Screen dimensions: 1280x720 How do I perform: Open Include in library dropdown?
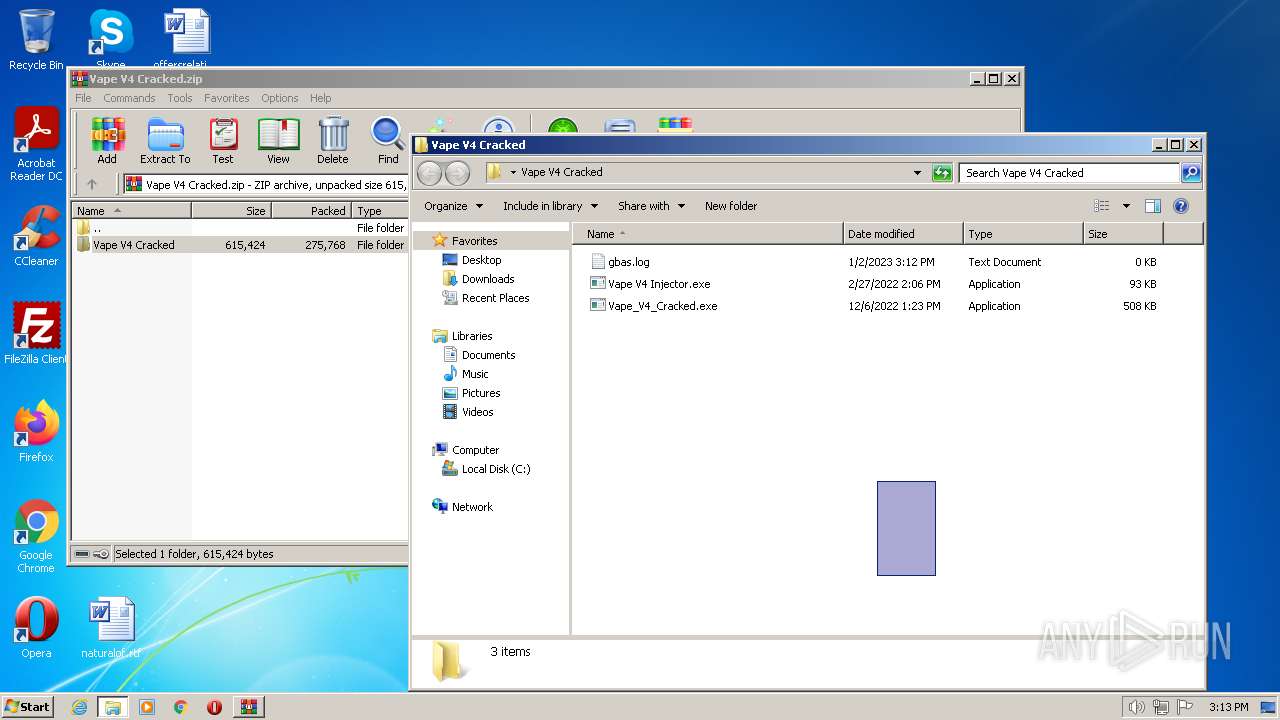pyautogui.click(x=550, y=206)
